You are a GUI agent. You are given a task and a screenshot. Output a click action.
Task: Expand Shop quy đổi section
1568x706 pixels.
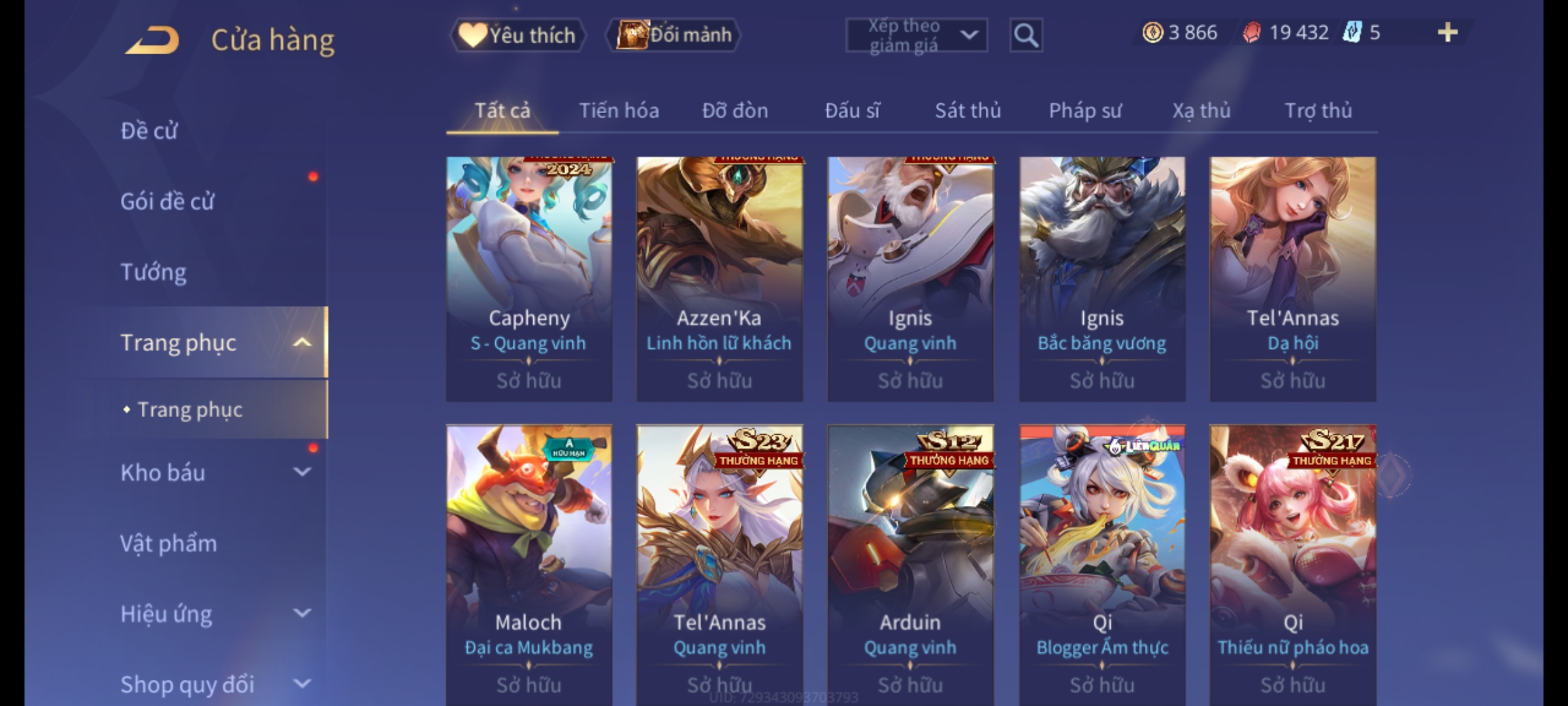(302, 683)
